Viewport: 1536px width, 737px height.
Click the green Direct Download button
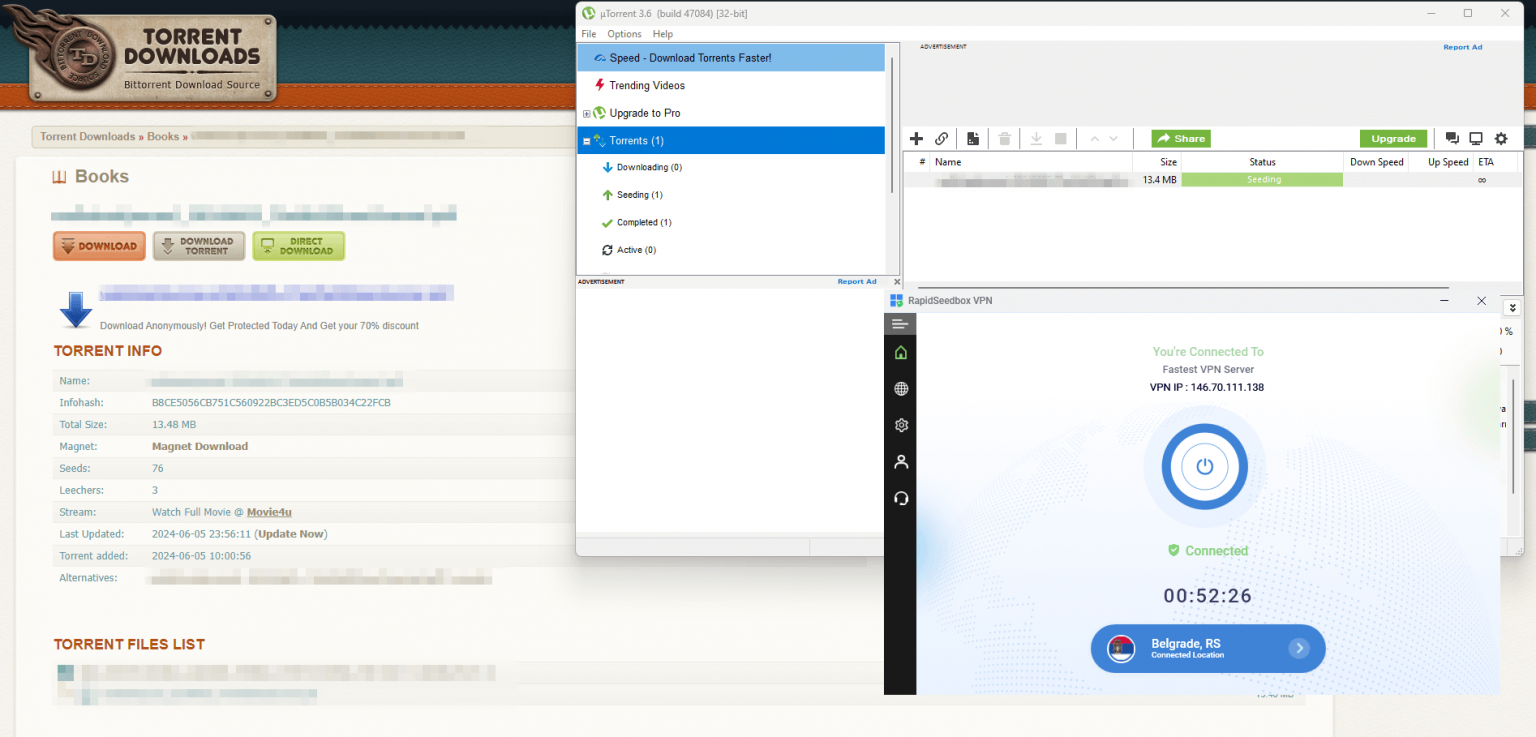click(x=298, y=246)
